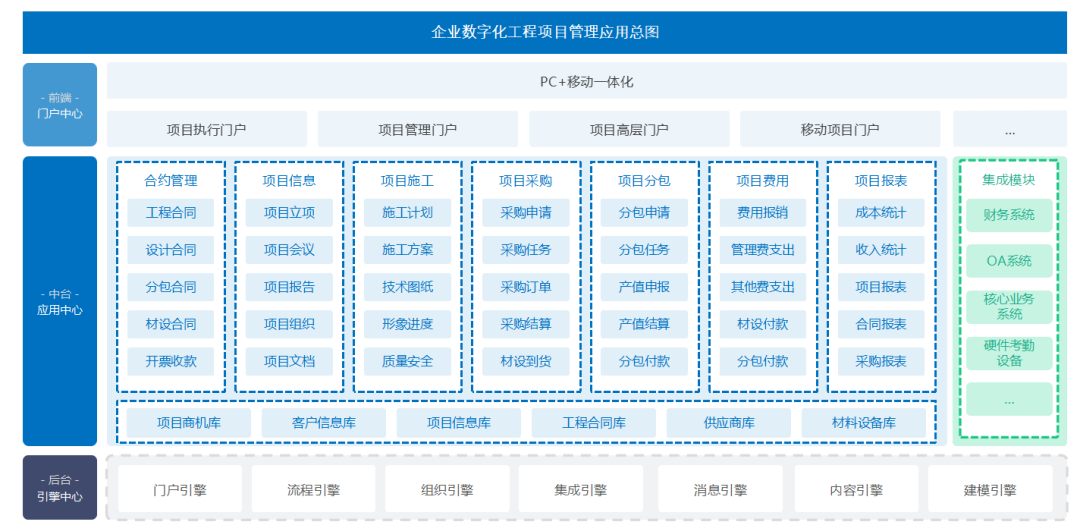Click the 企业数字化工程项目管理应用总图 title banner
This screenshot has width=1080, height=525.
point(545,32)
